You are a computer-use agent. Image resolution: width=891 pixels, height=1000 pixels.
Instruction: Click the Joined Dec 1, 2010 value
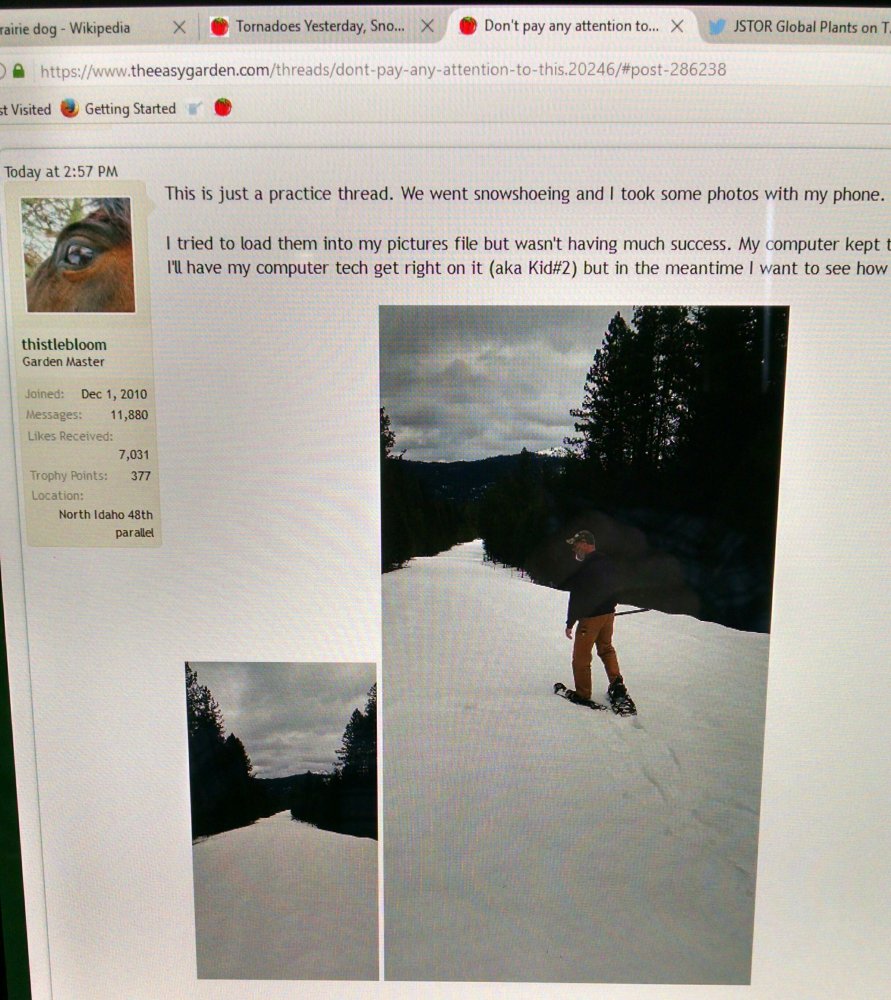pos(114,394)
